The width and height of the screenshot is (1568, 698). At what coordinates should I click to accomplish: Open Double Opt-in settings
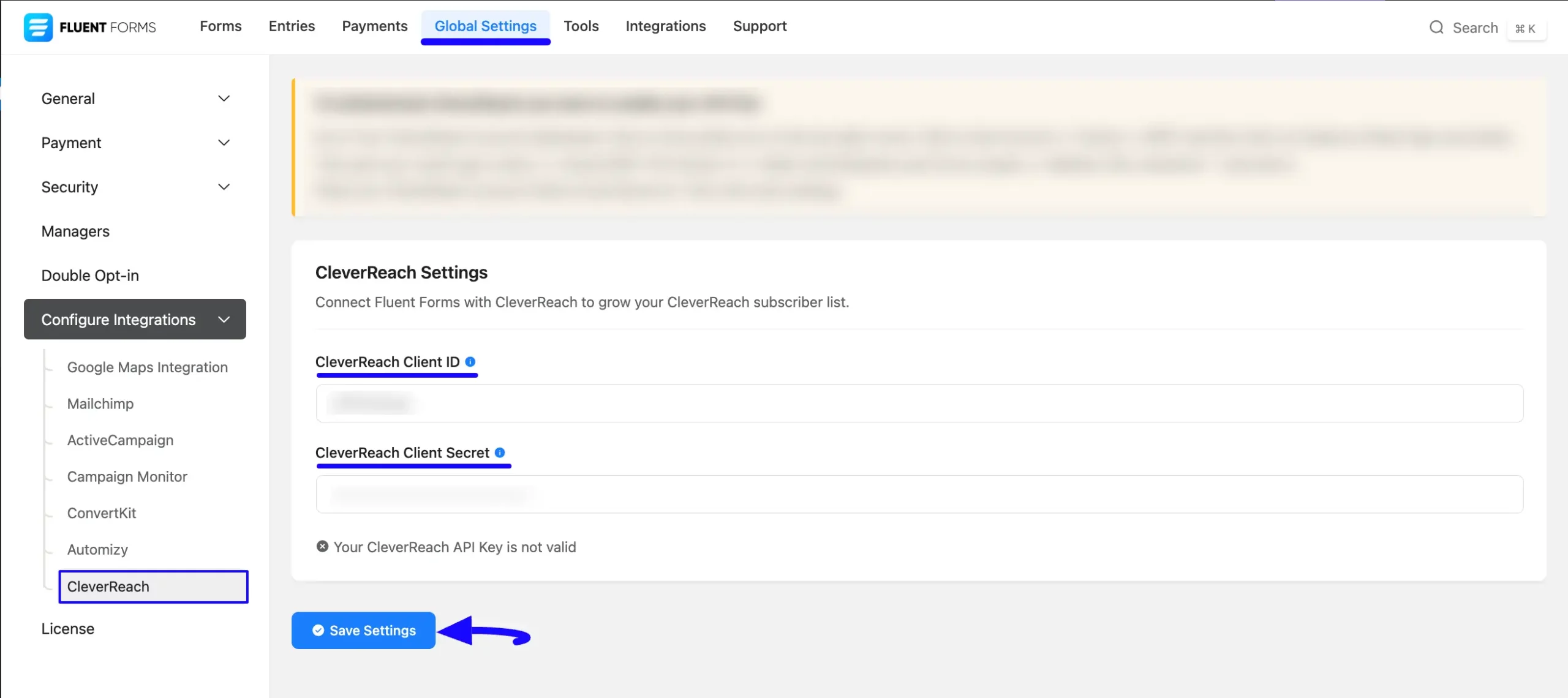90,276
